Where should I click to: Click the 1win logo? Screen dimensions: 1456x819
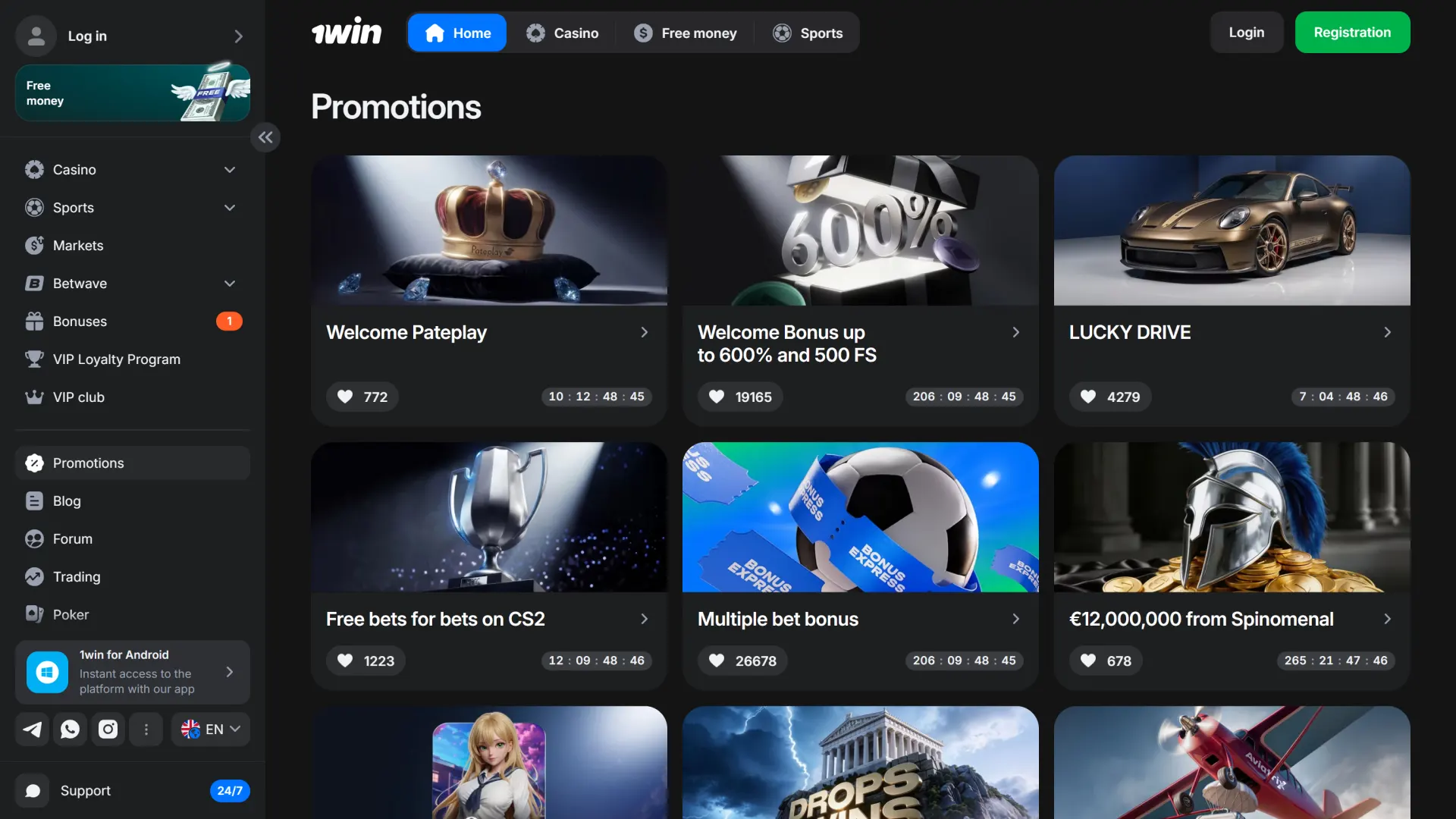[347, 32]
